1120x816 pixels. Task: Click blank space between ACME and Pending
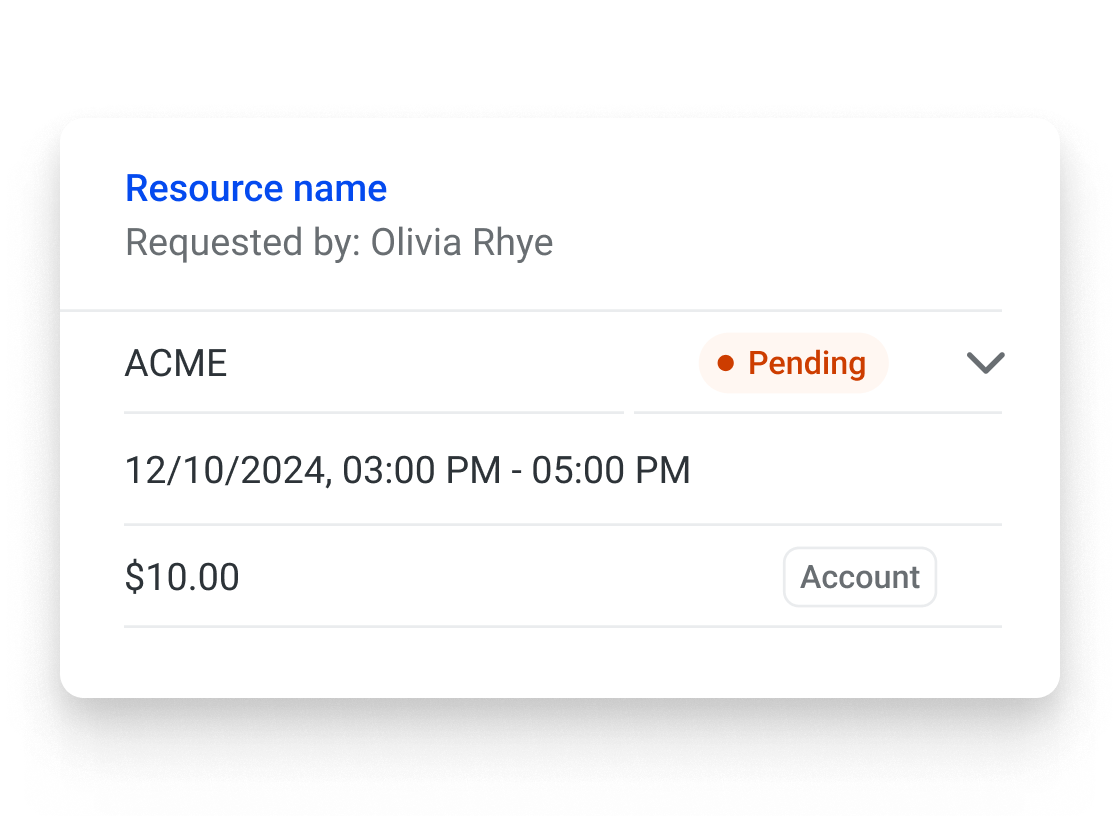[x=460, y=363]
